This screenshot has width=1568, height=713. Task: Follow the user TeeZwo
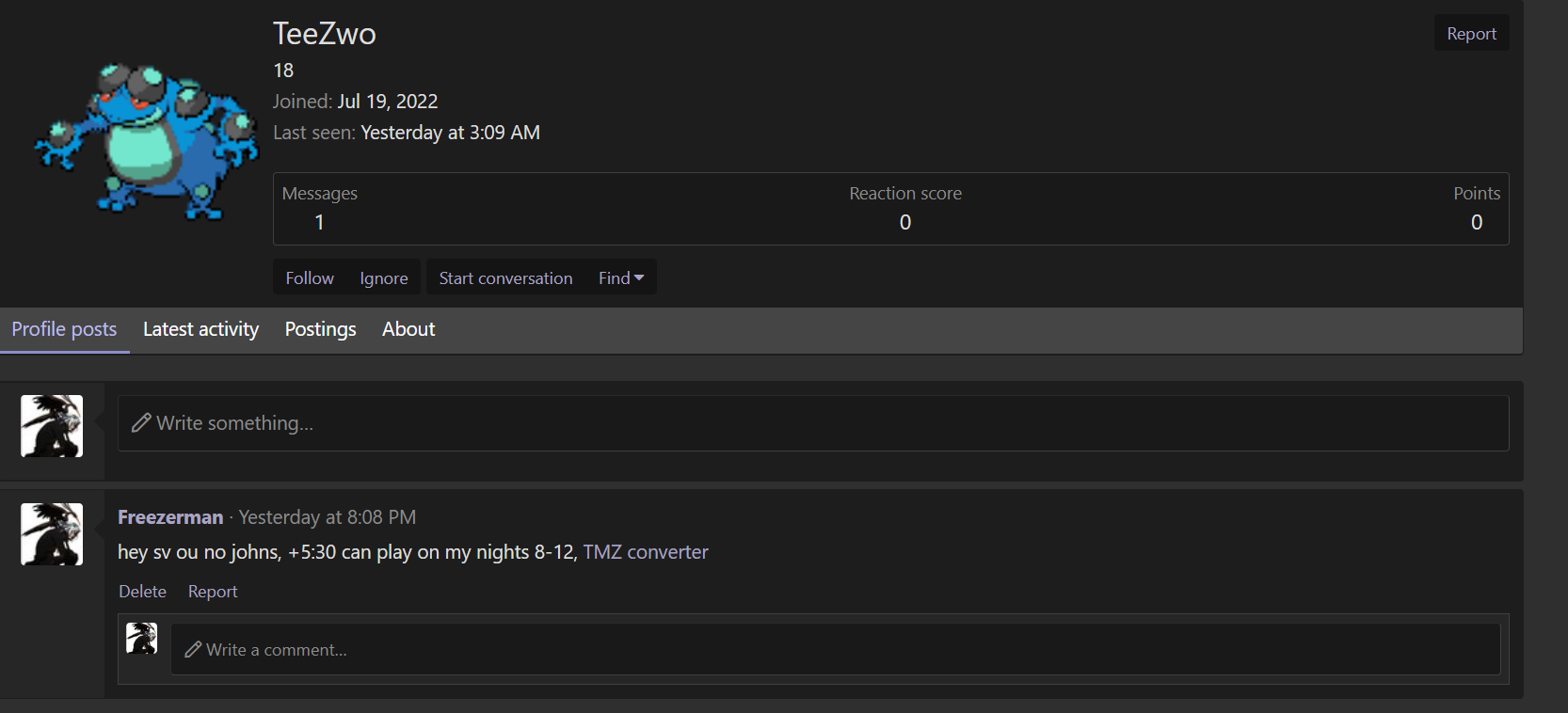click(310, 278)
